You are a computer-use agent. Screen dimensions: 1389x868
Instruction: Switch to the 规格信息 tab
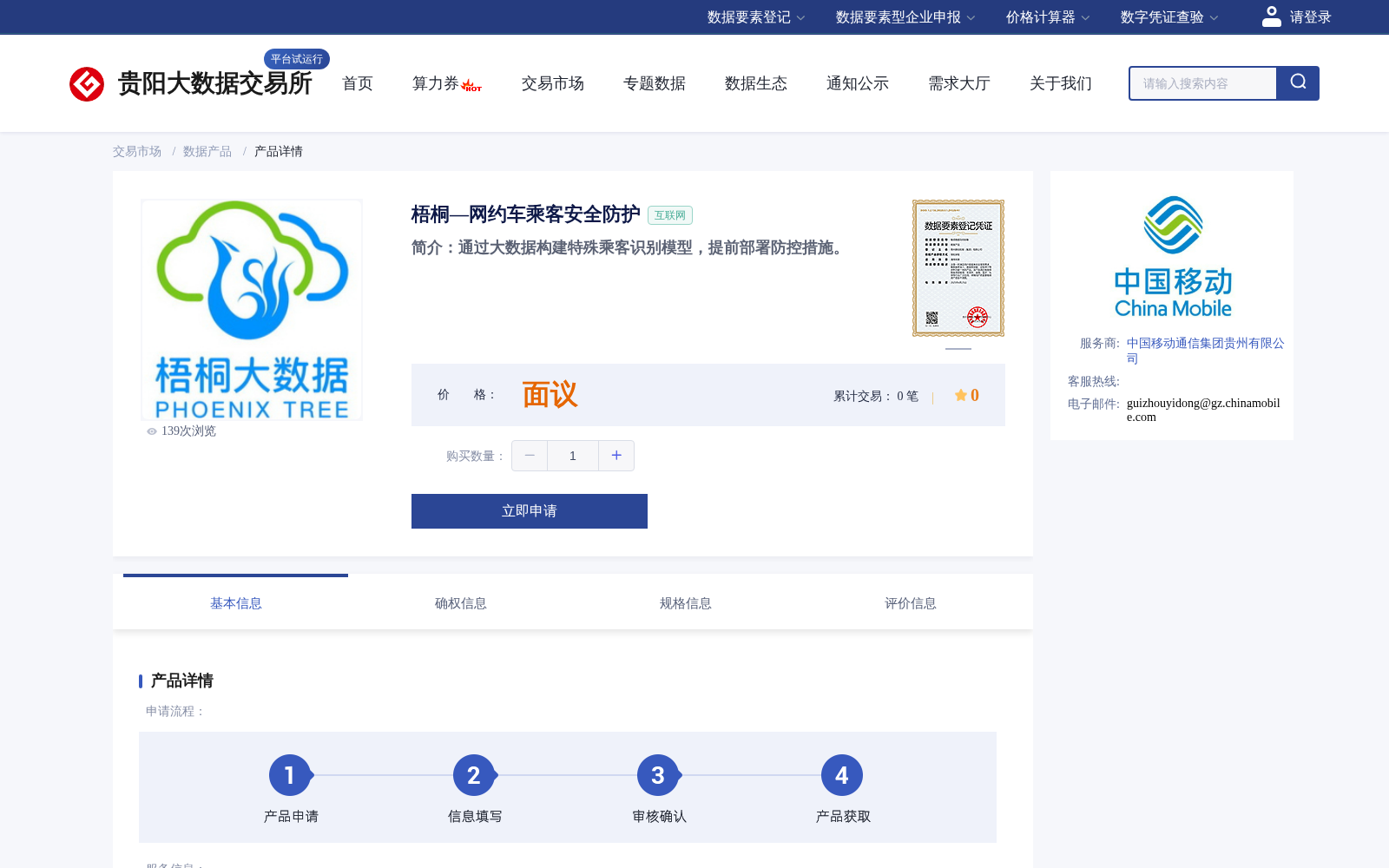[x=686, y=603]
